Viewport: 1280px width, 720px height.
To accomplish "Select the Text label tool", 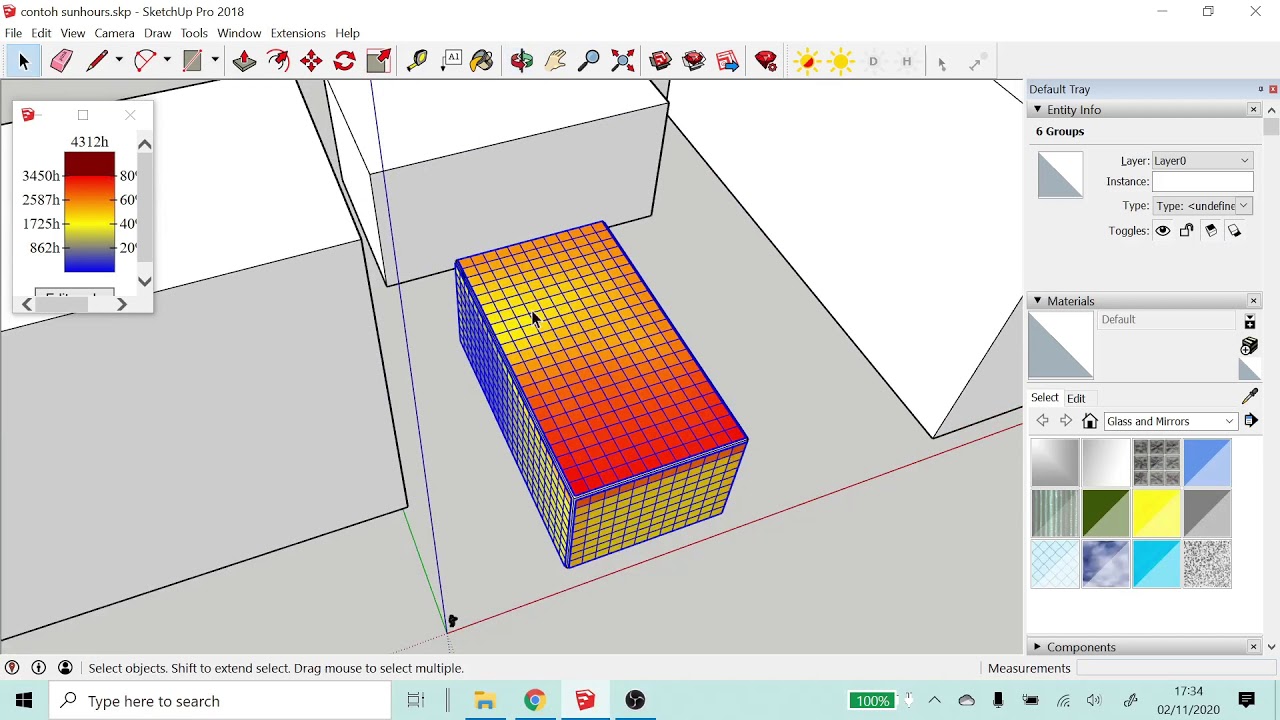I will pos(452,62).
